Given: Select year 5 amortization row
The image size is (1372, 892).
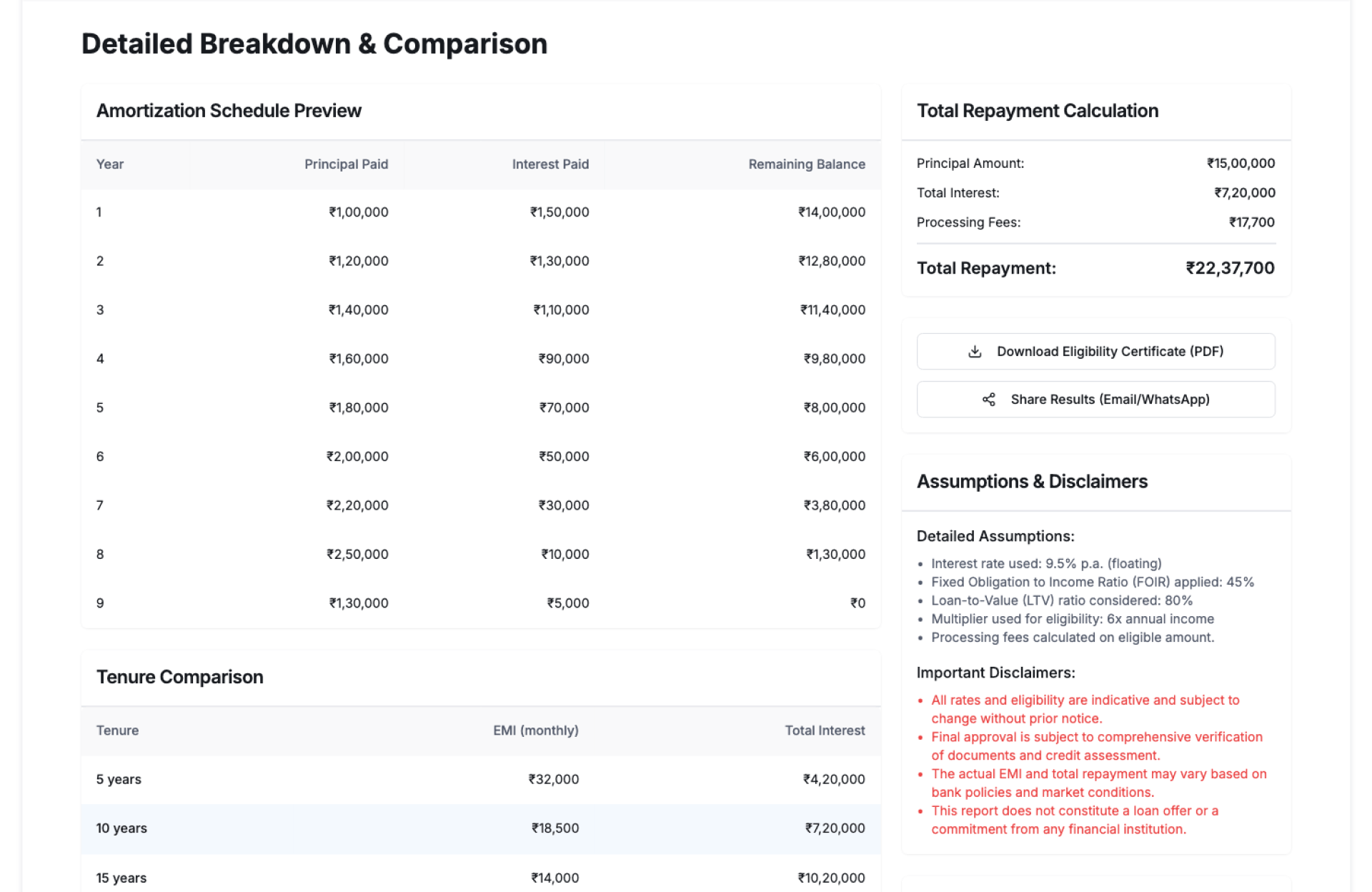Looking at the screenshot, I should pyautogui.click(x=480, y=407).
